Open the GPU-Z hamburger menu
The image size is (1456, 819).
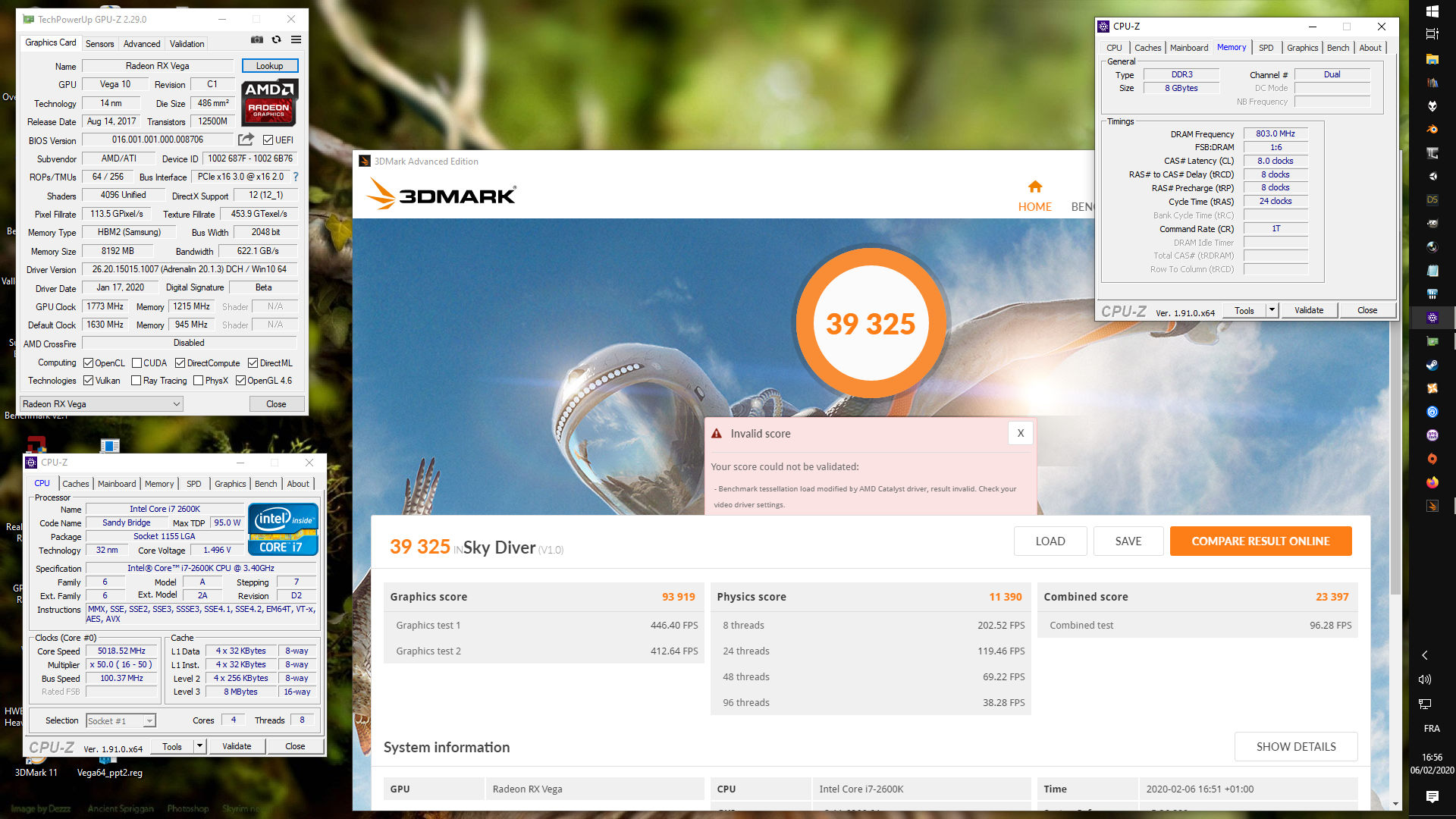tap(296, 39)
